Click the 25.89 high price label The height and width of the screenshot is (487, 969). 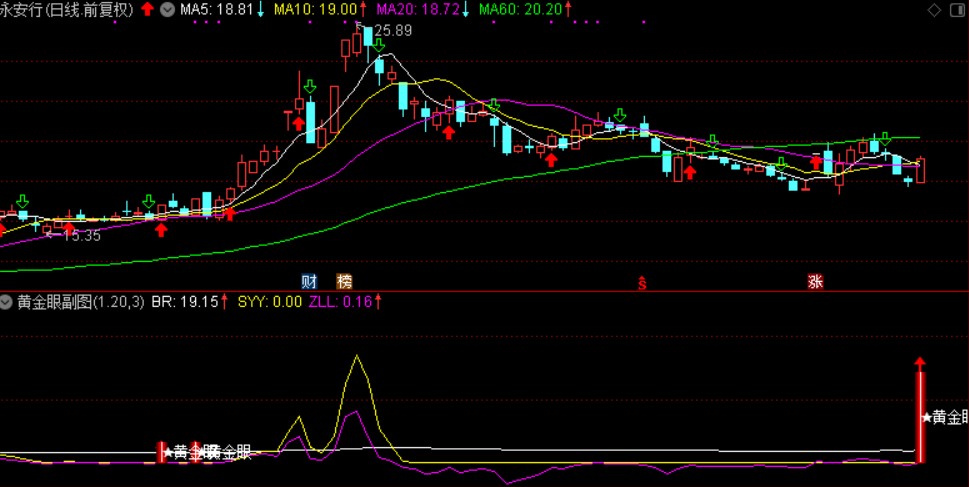393,30
